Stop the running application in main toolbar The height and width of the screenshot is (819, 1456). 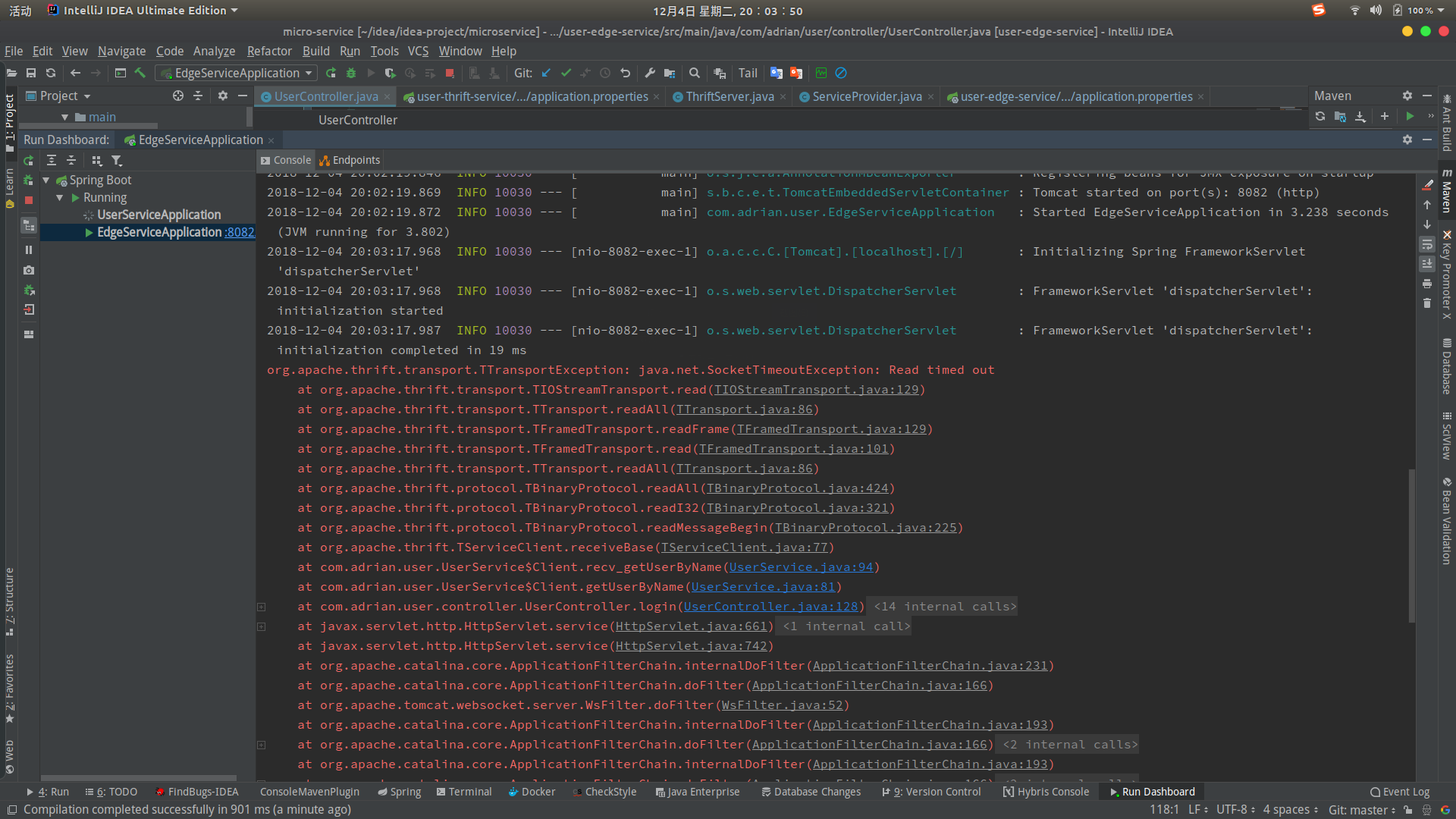point(450,73)
